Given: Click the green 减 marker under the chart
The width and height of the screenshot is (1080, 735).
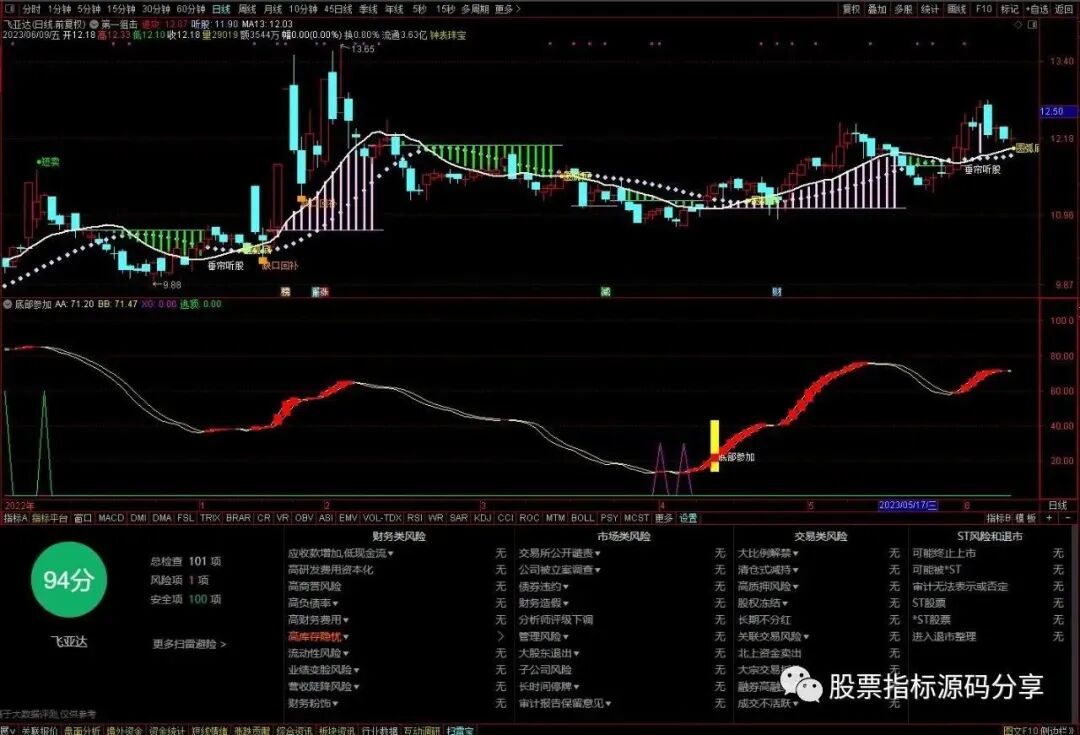Looking at the screenshot, I should [x=605, y=291].
